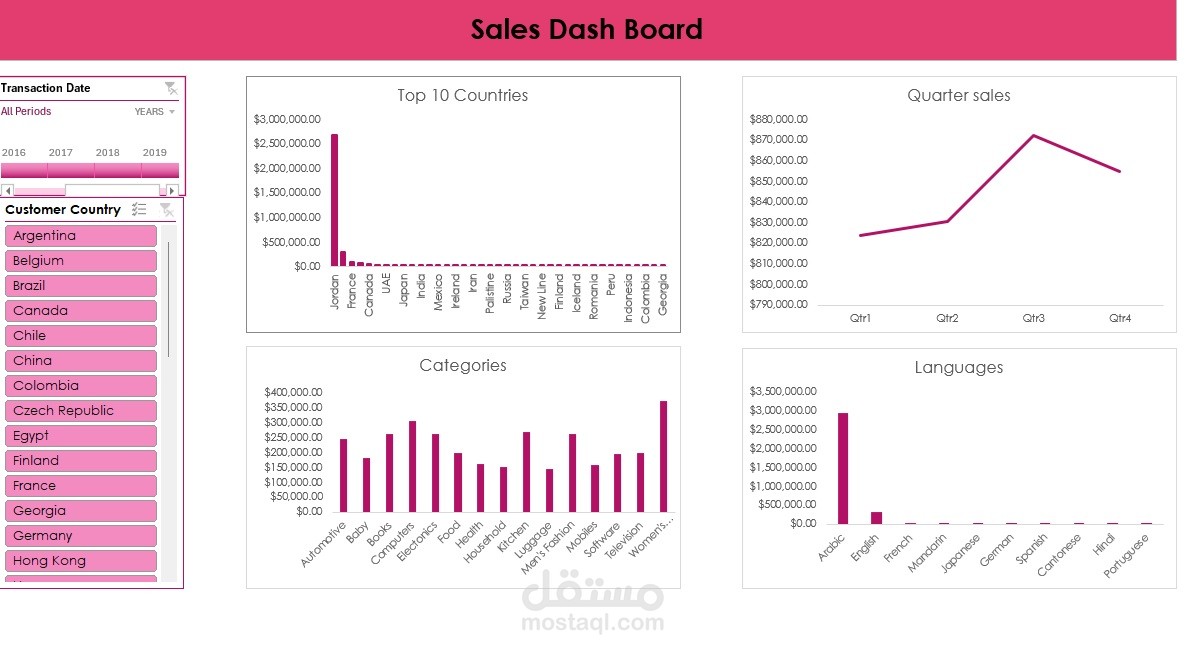This screenshot has width=1186, height=648.
Task: Select Germany in the country slicer
Action: [x=81, y=535]
